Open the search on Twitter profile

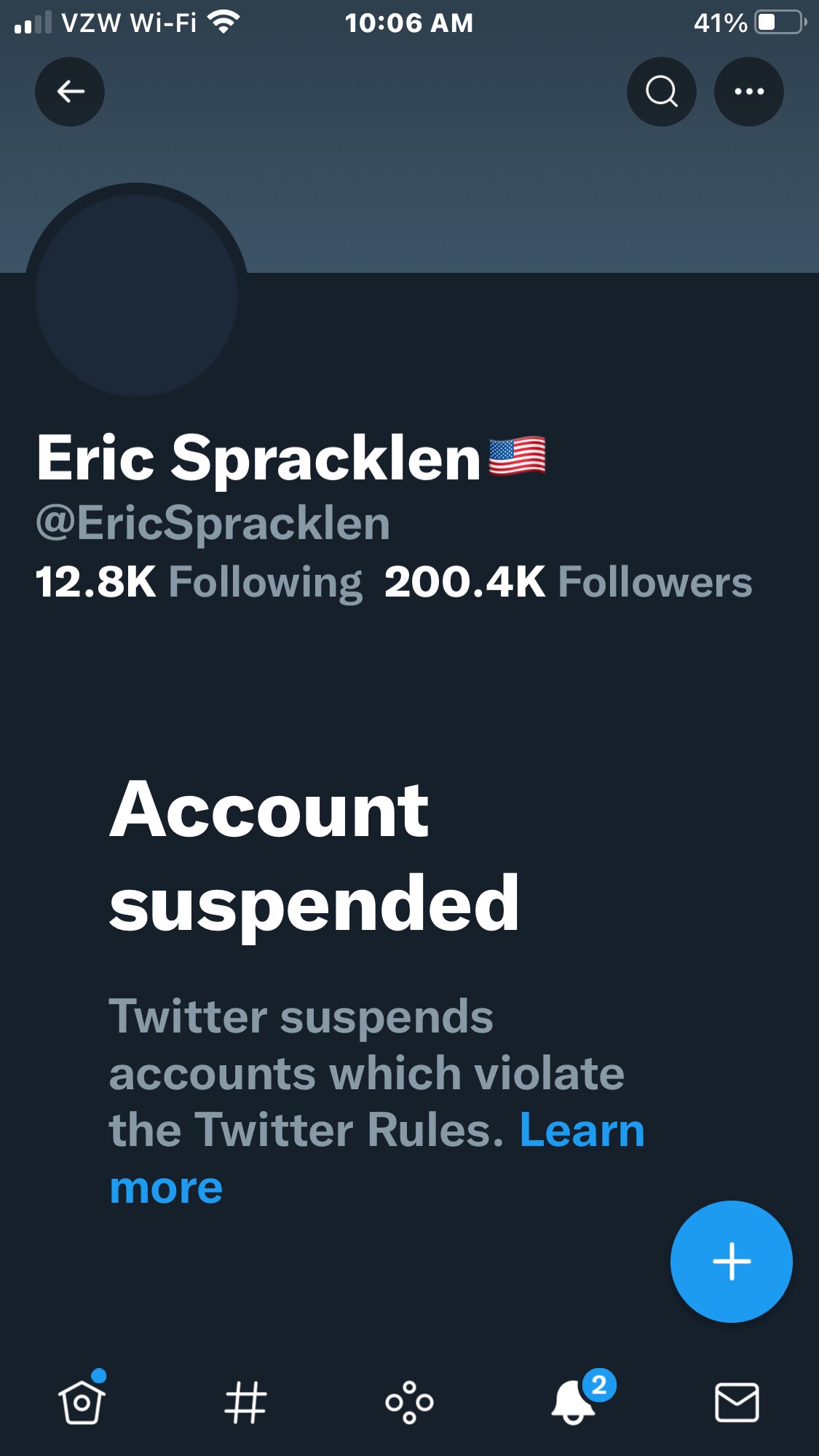(x=661, y=92)
